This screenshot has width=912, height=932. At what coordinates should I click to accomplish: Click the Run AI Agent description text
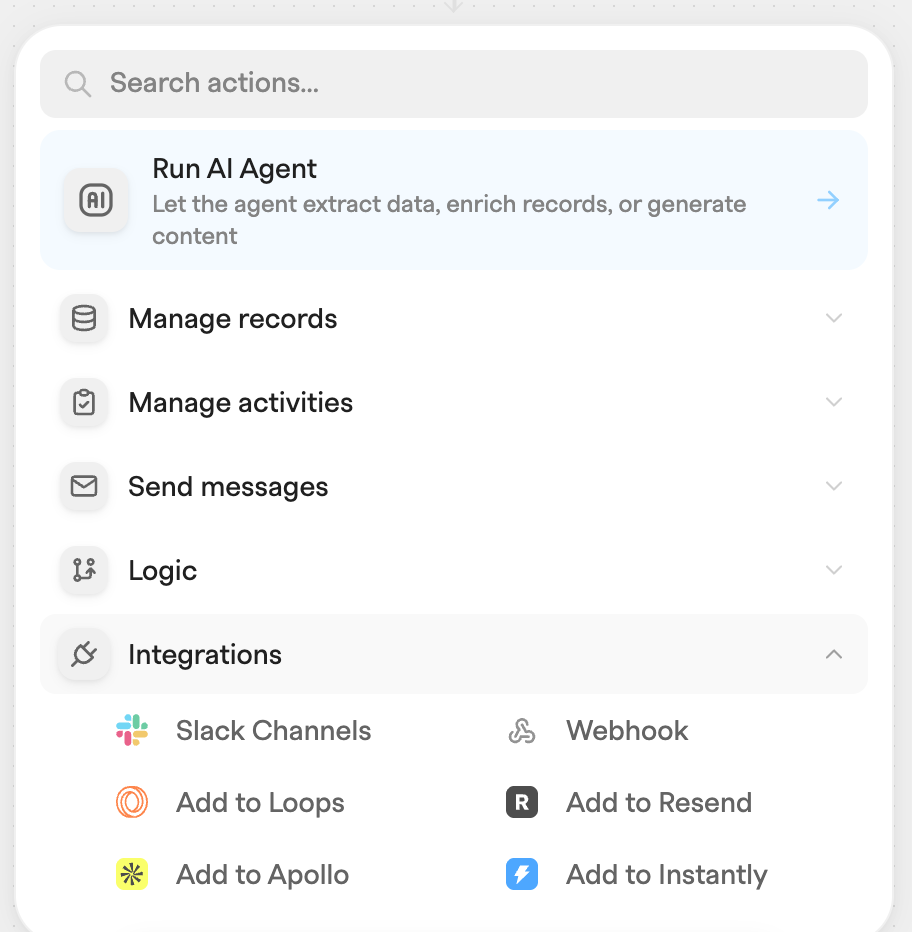[x=449, y=220]
